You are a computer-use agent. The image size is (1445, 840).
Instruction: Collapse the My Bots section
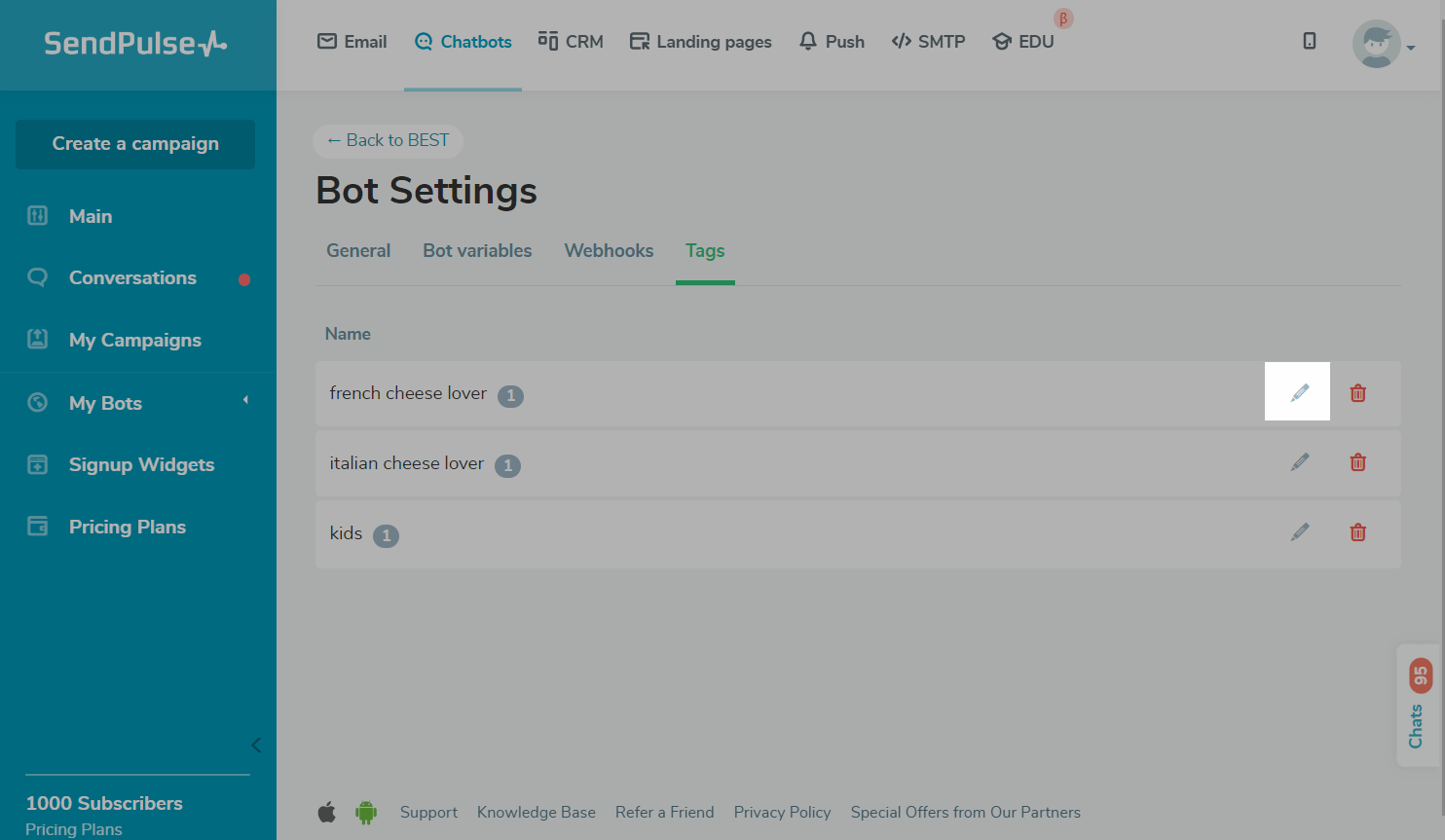pyautogui.click(x=245, y=400)
